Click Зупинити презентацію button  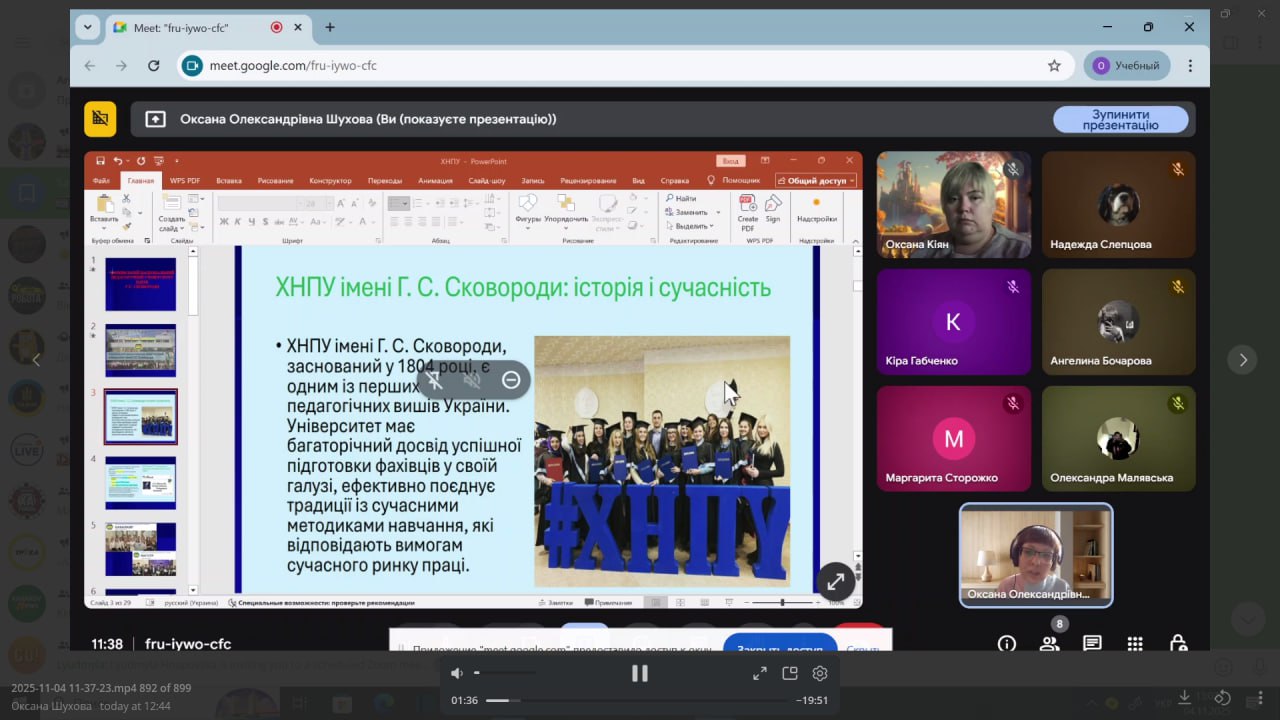[1120, 120]
